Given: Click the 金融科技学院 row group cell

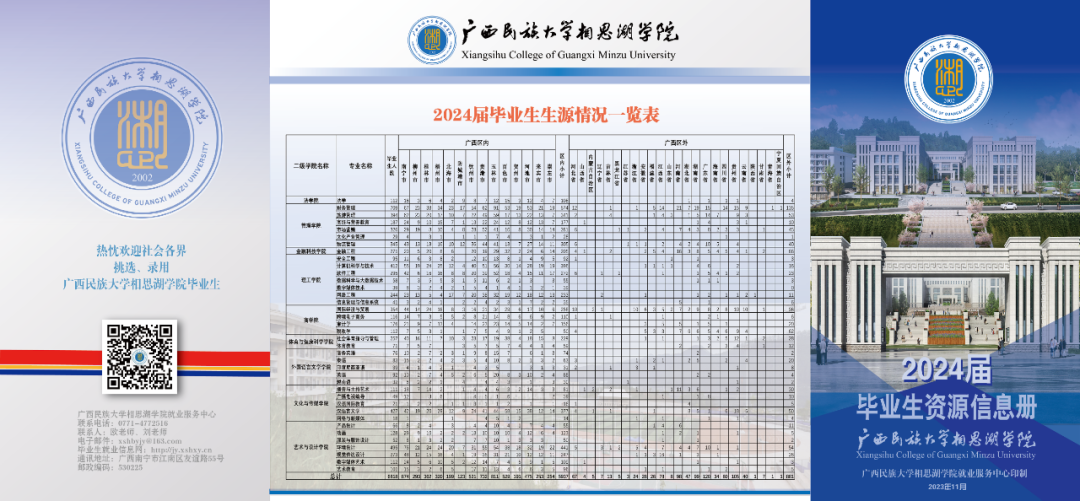Looking at the screenshot, I should coord(311,252).
